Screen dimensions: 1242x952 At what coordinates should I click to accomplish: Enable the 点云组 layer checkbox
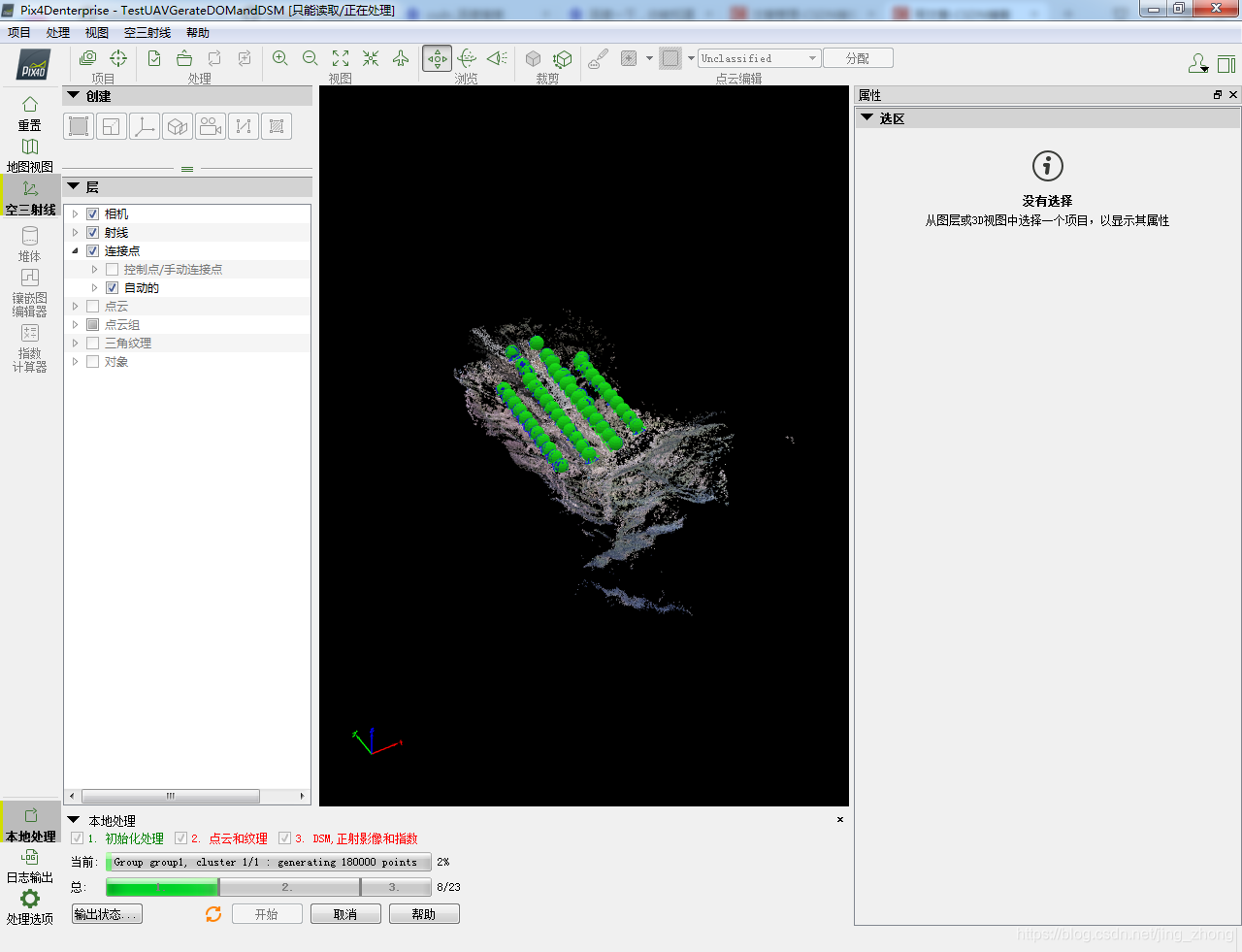[x=93, y=325]
